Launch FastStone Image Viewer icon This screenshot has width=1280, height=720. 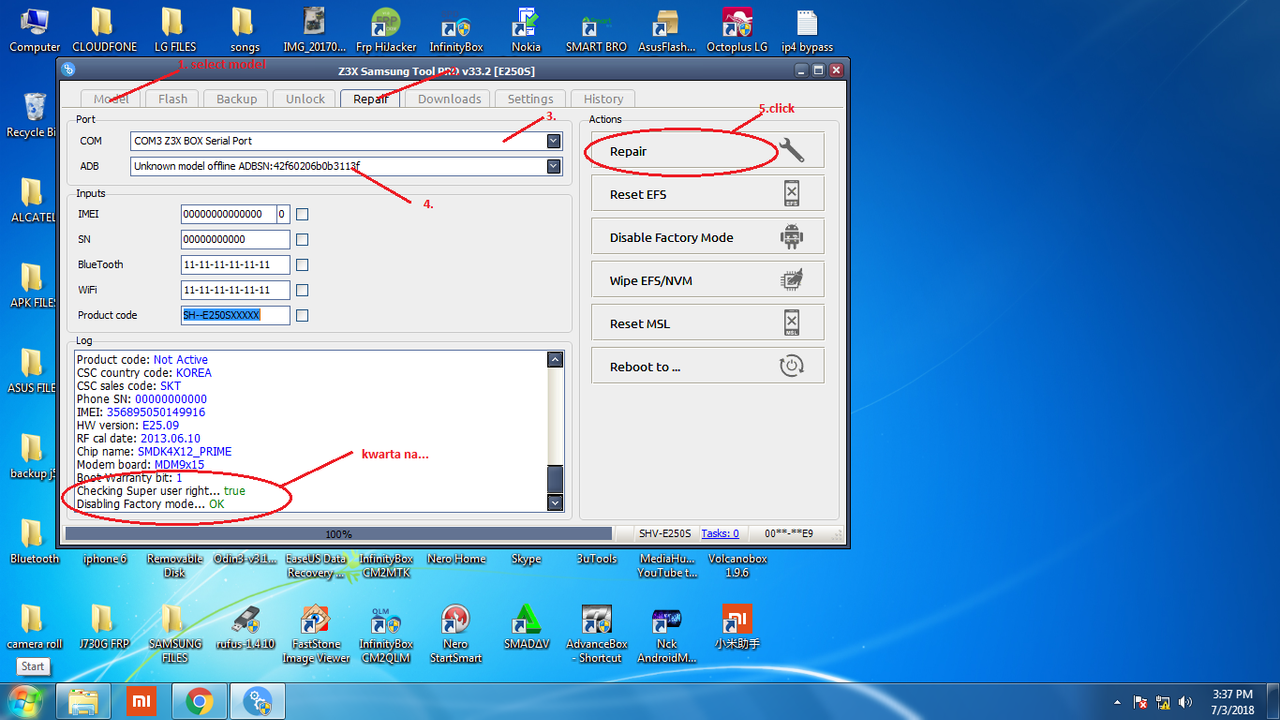coord(316,634)
